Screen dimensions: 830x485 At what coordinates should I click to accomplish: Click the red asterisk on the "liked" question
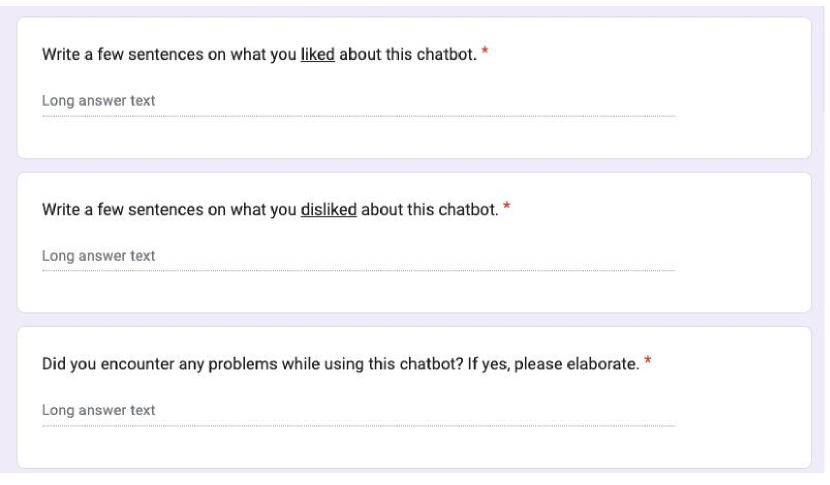486,52
